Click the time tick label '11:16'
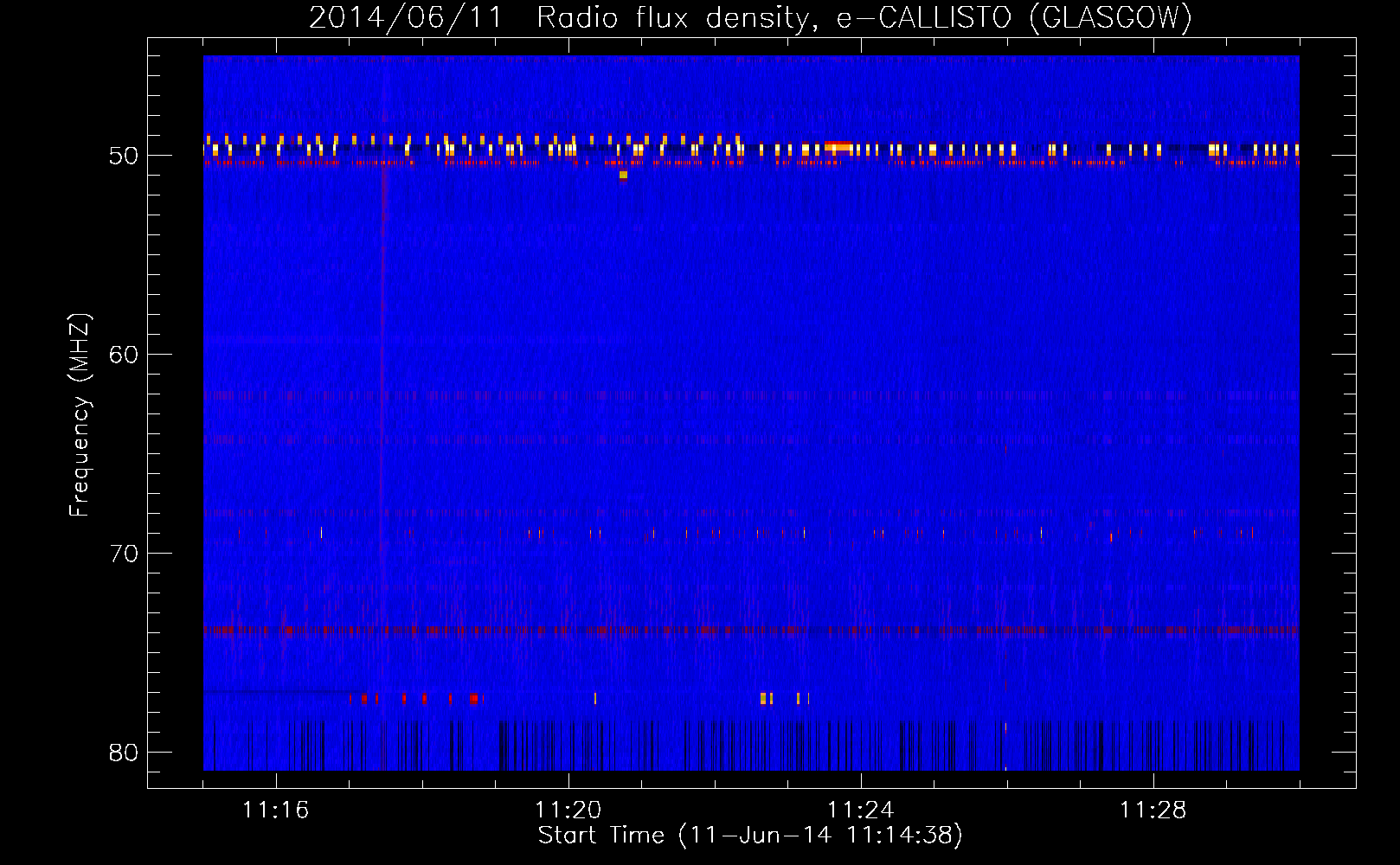 pos(276,811)
